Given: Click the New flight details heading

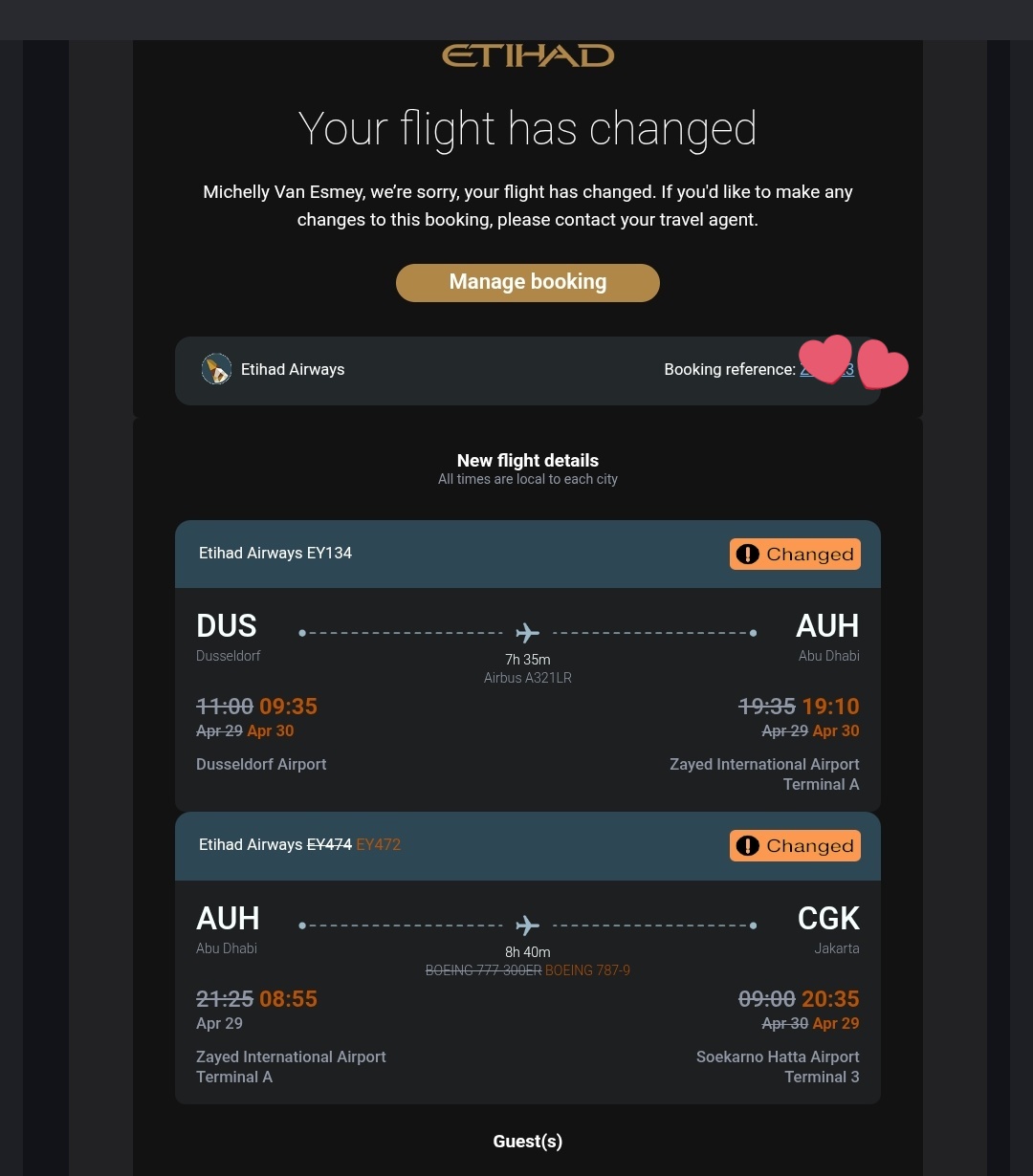Looking at the screenshot, I should pos(528,461).
